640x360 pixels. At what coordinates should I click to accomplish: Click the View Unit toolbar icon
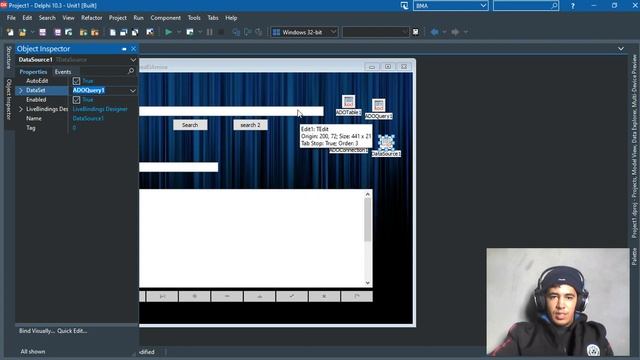point(113,32)
